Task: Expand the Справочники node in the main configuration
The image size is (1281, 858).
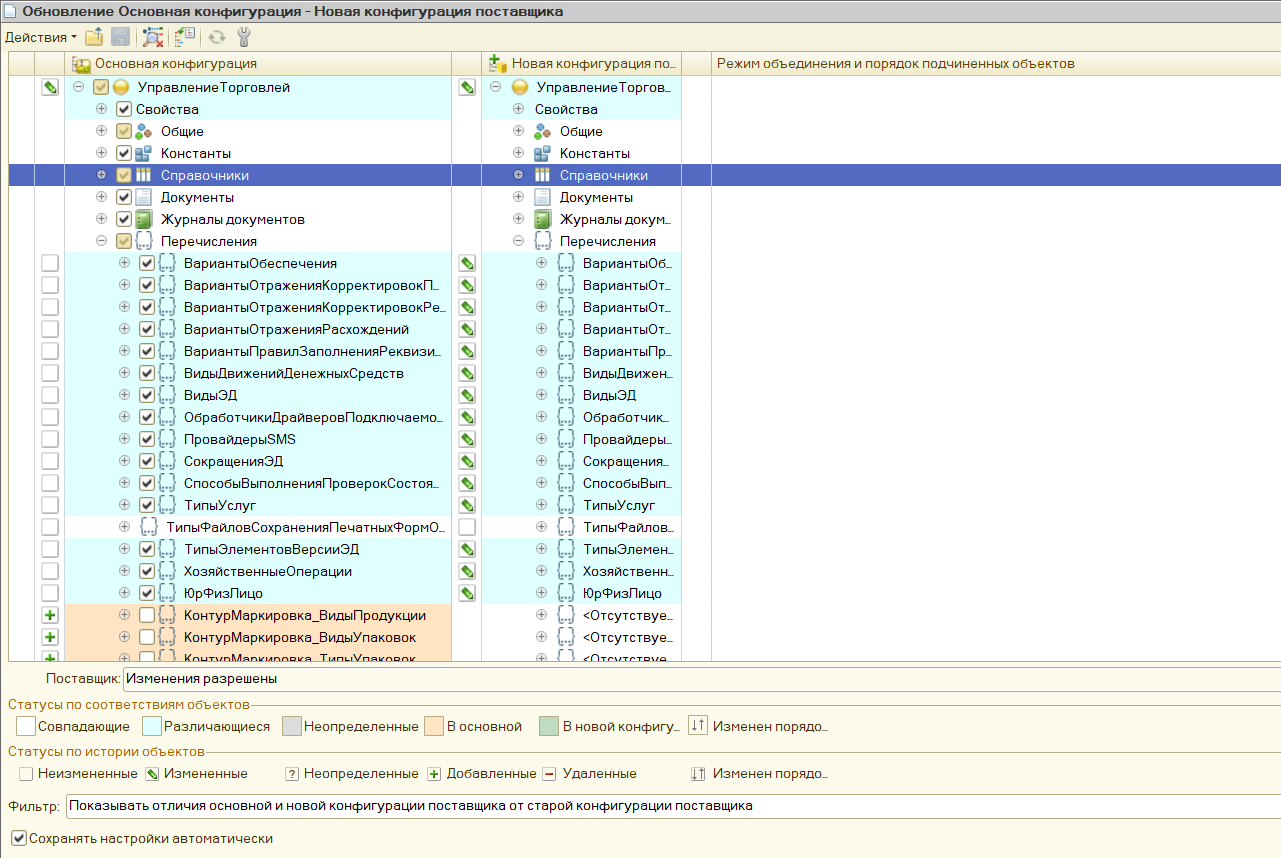Action: click(x=101, y=175)
